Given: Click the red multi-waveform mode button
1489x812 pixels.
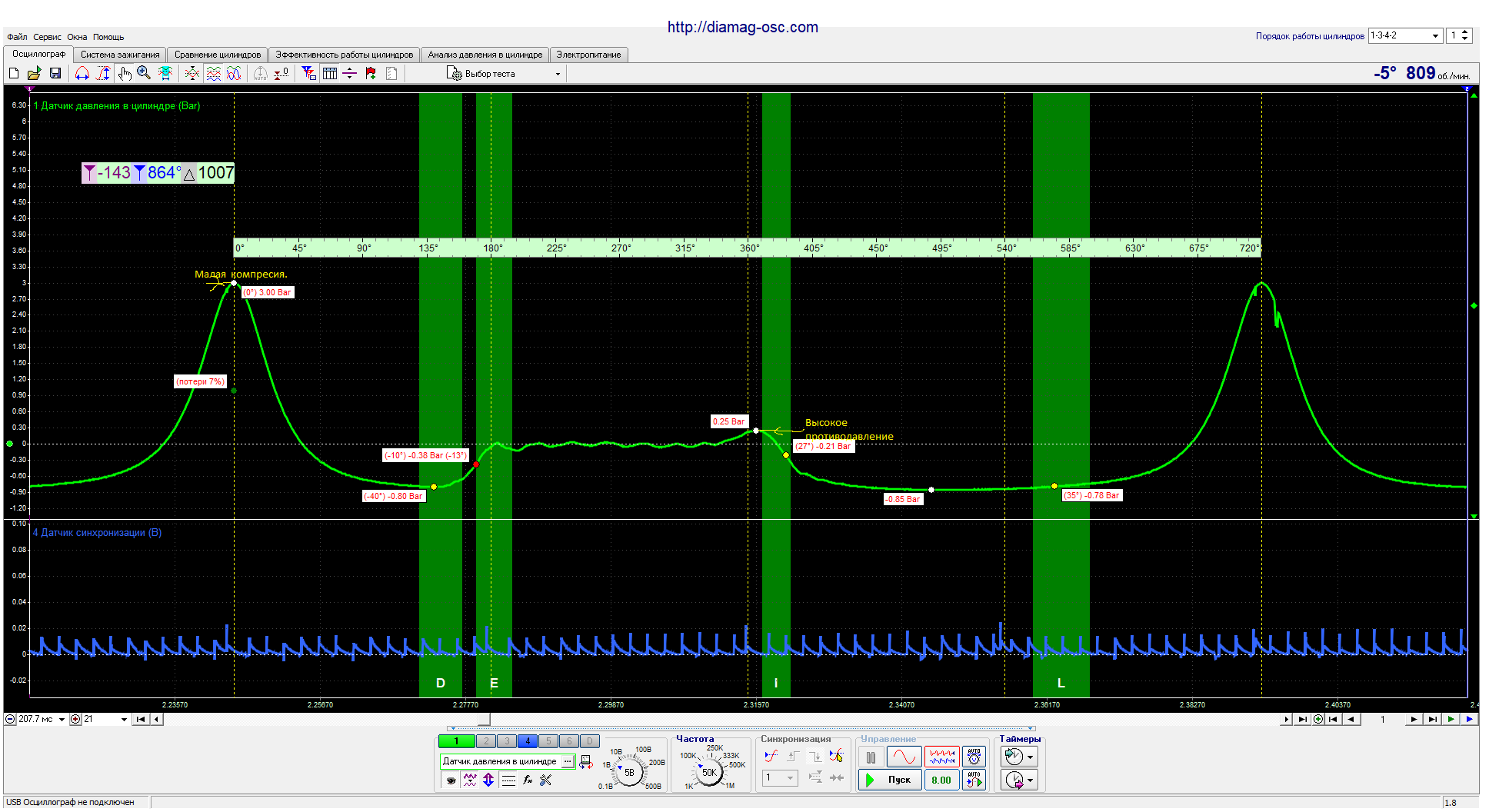Looking at the screenshot, I should pos(941,757).
